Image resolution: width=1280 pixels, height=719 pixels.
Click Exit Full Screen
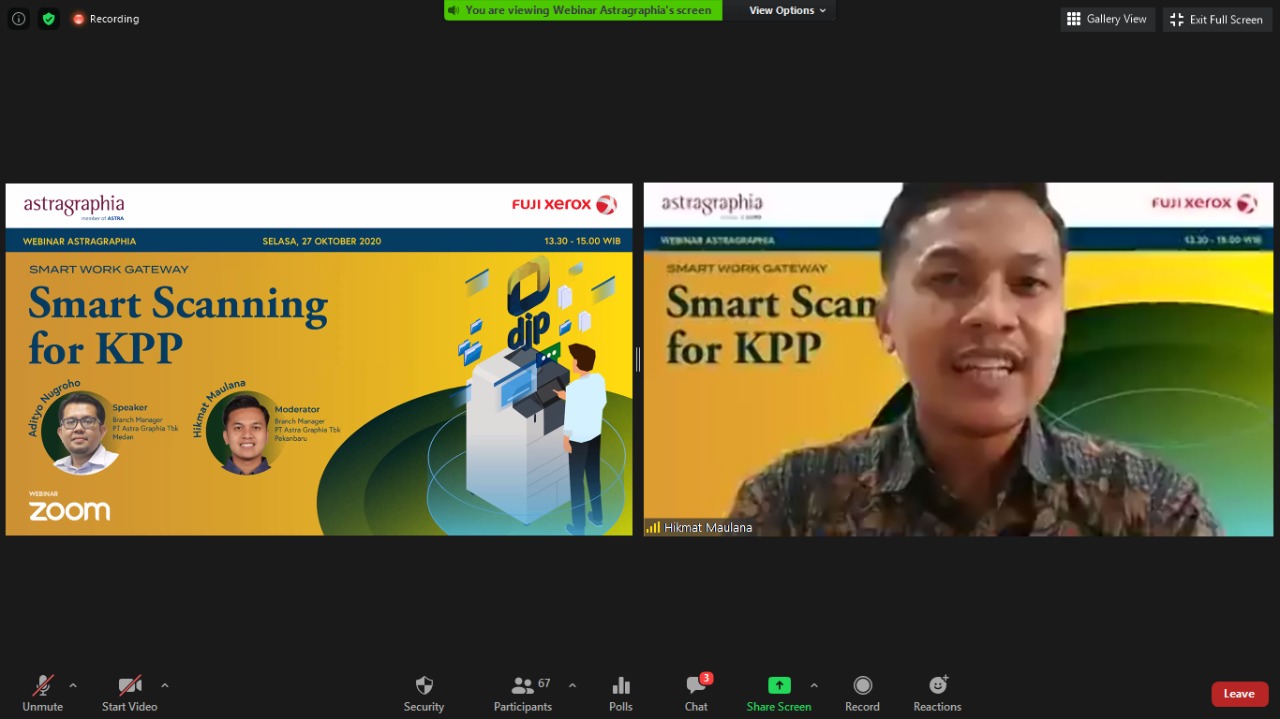(1217, 19)
